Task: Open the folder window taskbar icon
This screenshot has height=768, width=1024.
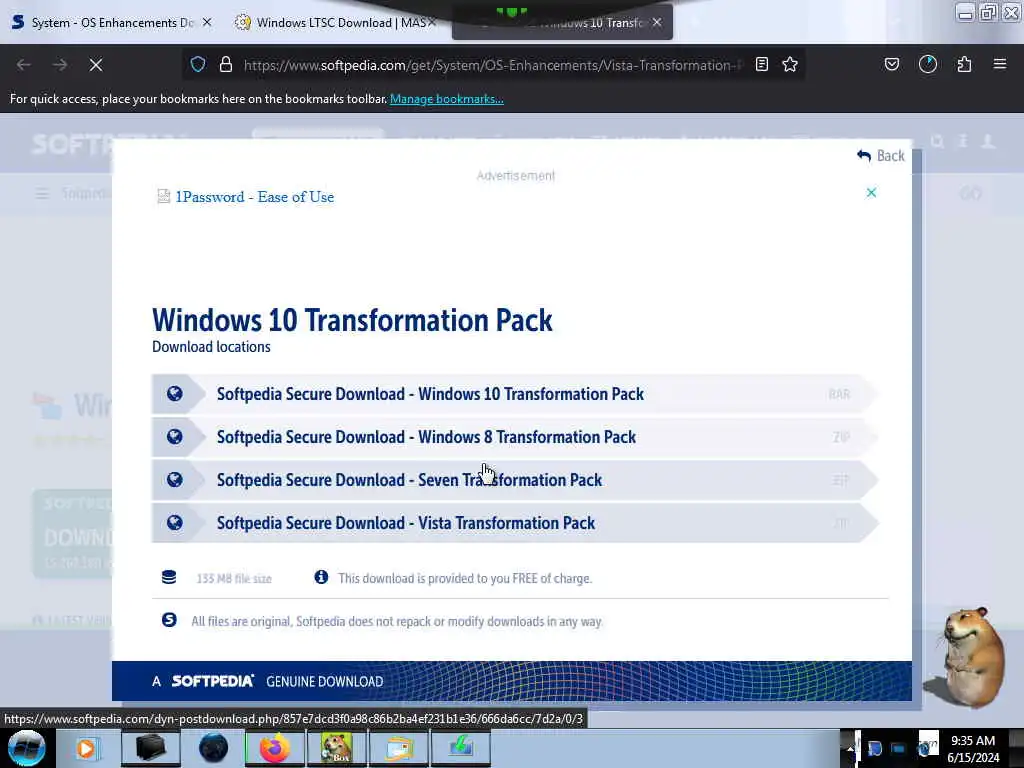Action: [x=399, y=748]
